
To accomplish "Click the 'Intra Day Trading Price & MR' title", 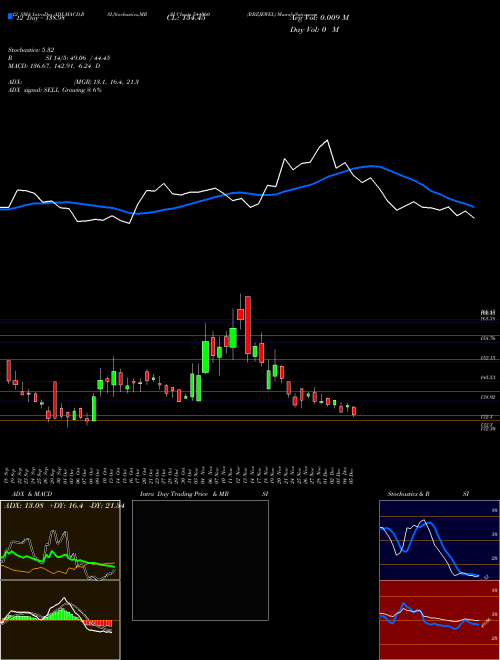I will click(x=184, y=494).
